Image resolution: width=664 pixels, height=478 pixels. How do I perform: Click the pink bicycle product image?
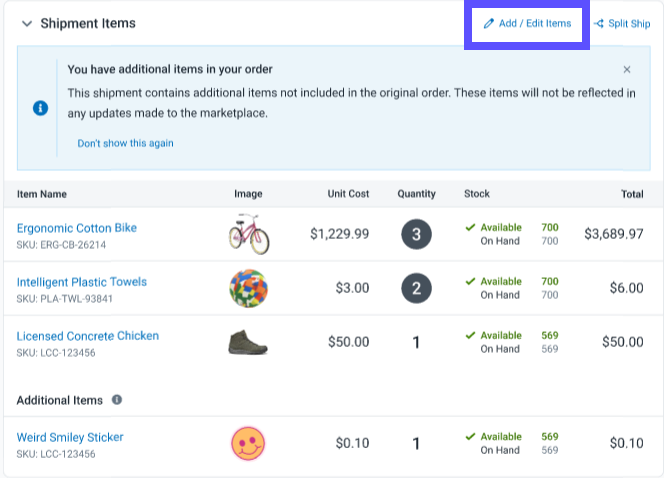(x=249, y=234)
